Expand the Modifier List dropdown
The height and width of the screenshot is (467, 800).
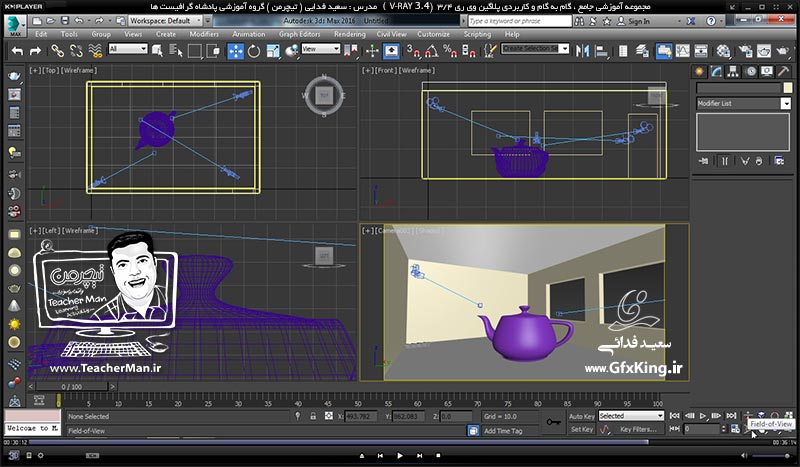point(785,103)
